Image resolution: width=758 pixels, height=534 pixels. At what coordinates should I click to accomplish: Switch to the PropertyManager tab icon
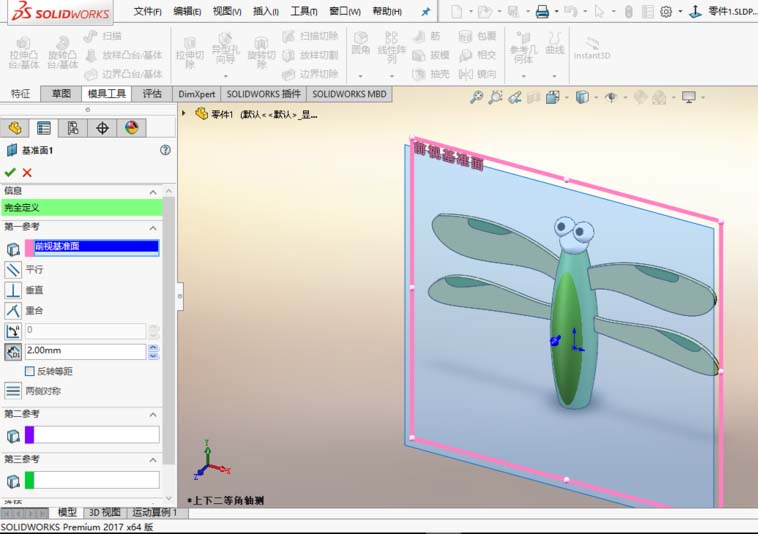pos(44,128)
